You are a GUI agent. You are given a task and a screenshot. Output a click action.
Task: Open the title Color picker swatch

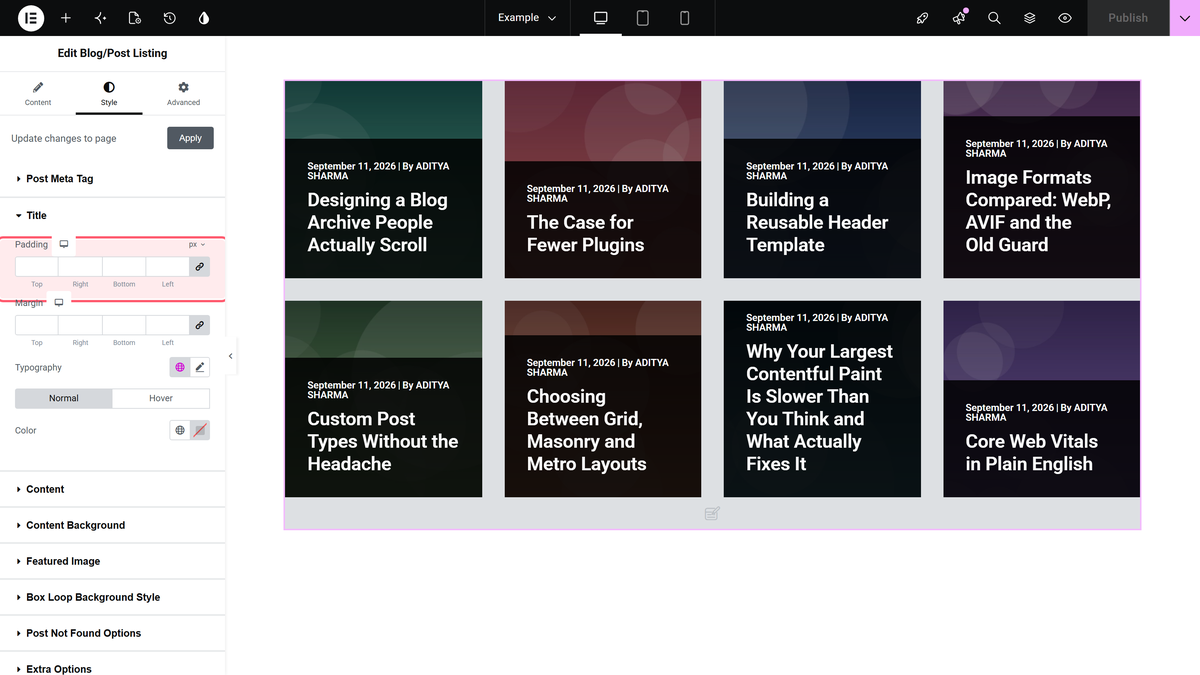coord(200,430)
